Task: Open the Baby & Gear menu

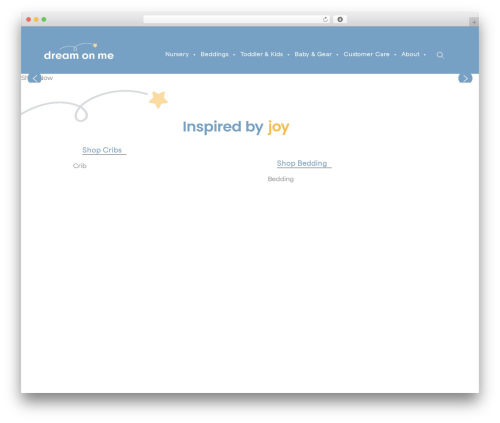Action: [313, 54]
